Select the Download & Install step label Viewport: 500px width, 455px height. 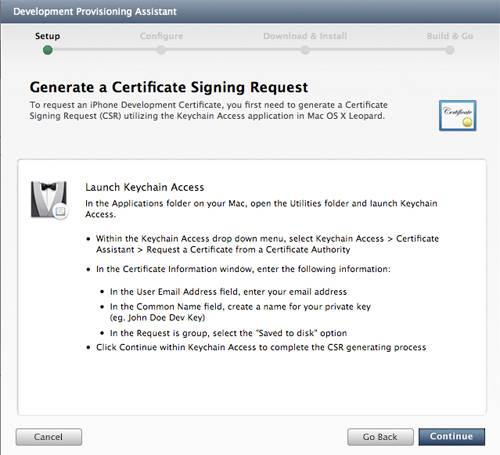(x=305, y=36)
